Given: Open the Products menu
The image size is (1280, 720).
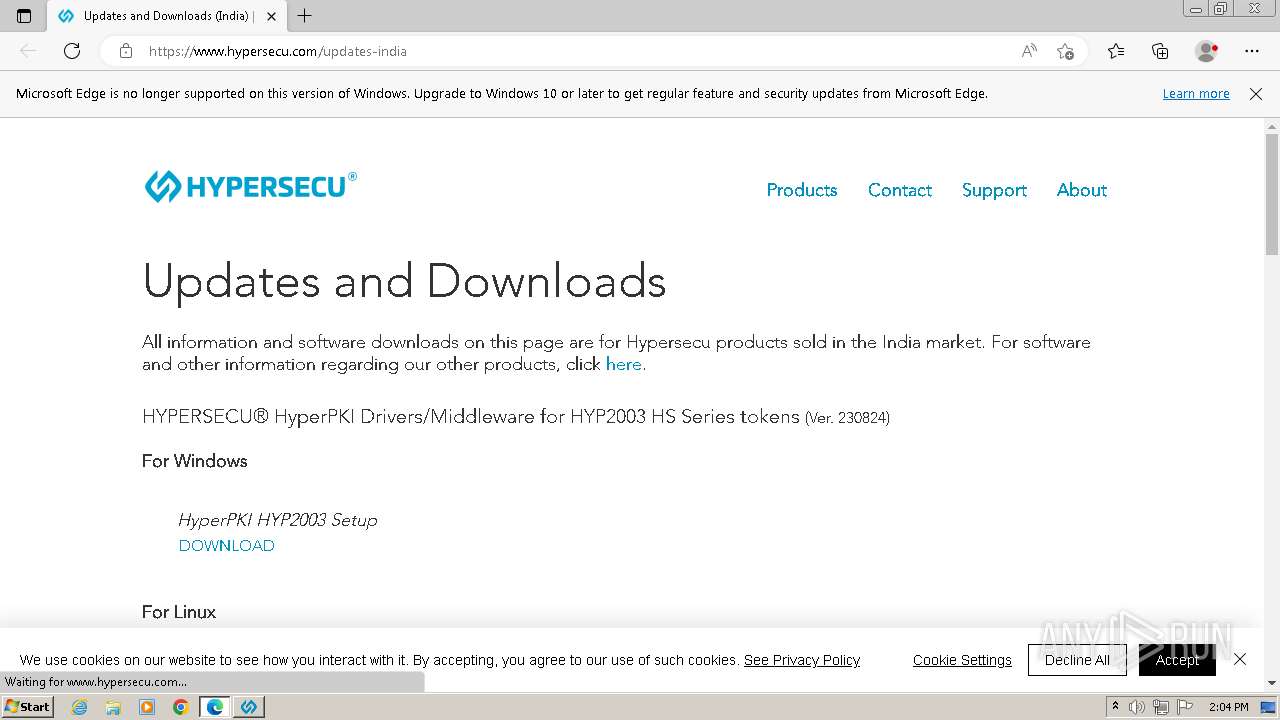Looking at the screenshot, I should tap(802, 190).
